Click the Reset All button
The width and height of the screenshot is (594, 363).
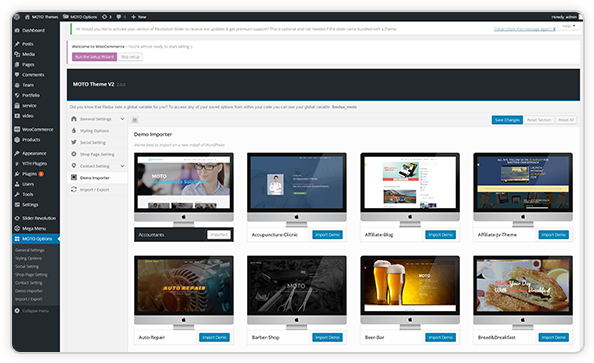tap(566, 120)
